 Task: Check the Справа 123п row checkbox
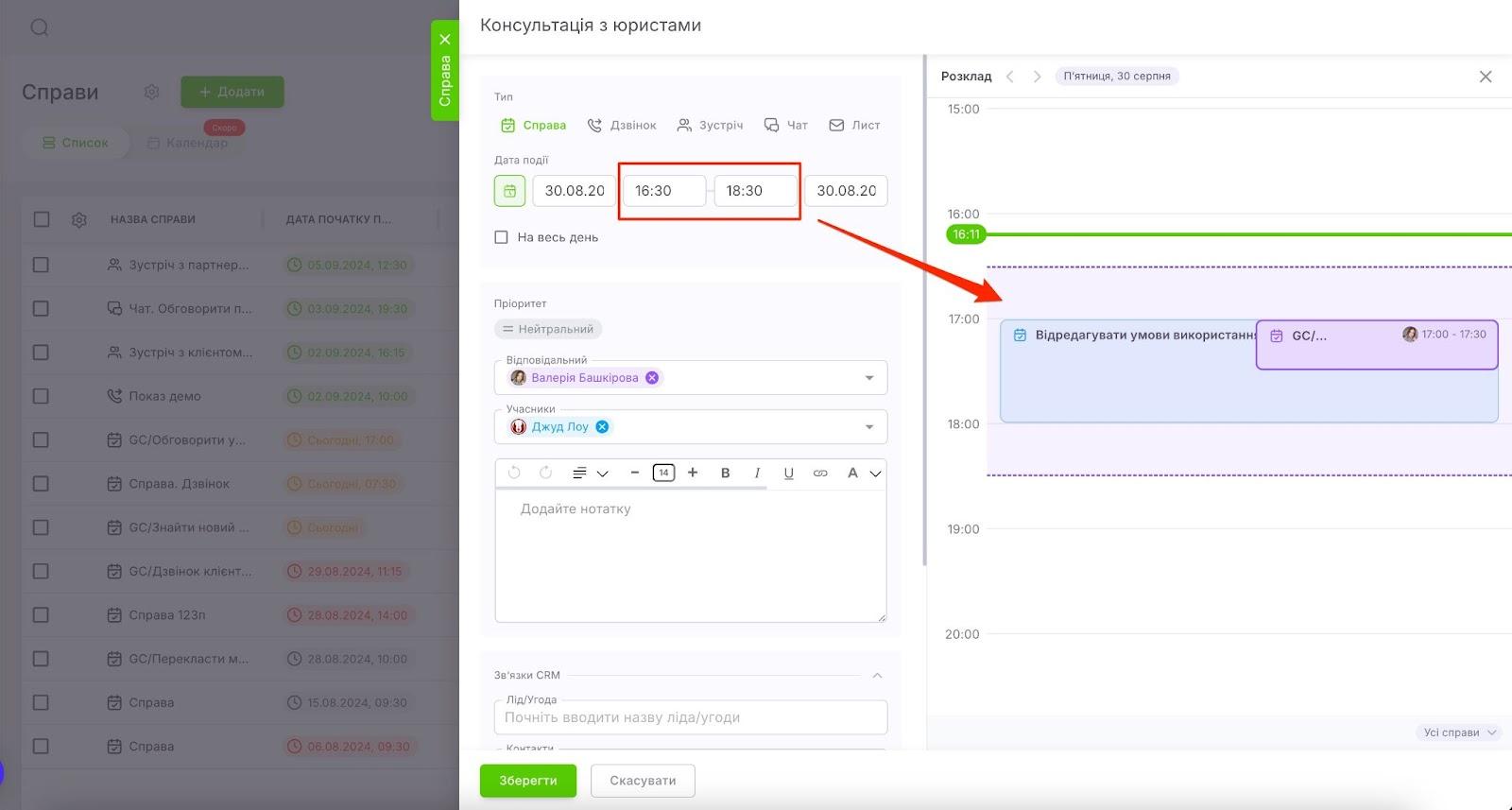[x=41, y=615]
